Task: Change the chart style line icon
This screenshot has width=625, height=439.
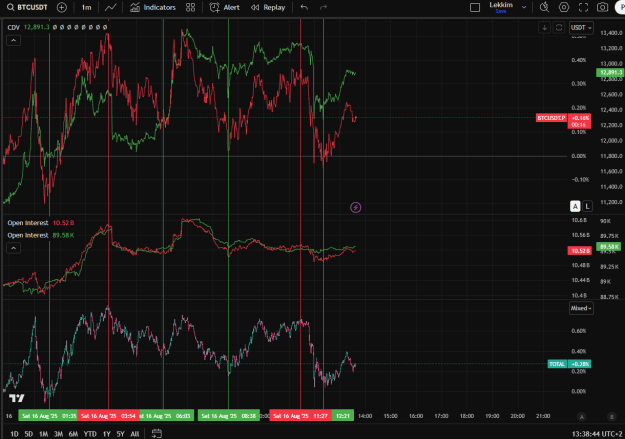Action: click(x=110, y=7)
